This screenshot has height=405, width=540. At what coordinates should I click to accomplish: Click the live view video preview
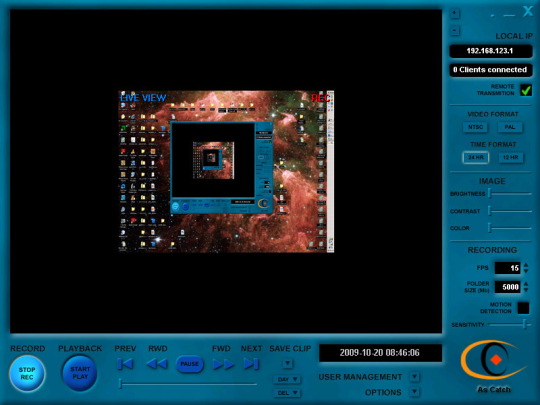(226, 172)
